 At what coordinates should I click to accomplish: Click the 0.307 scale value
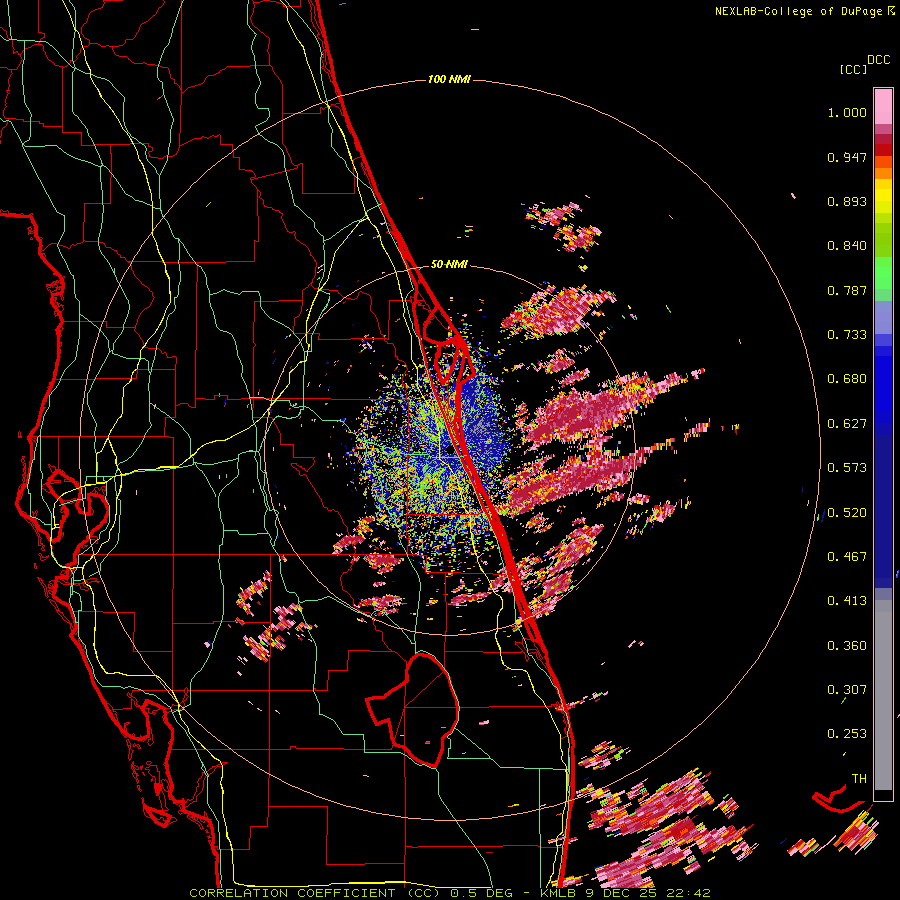pyautogui.click(x=847, y=690)
